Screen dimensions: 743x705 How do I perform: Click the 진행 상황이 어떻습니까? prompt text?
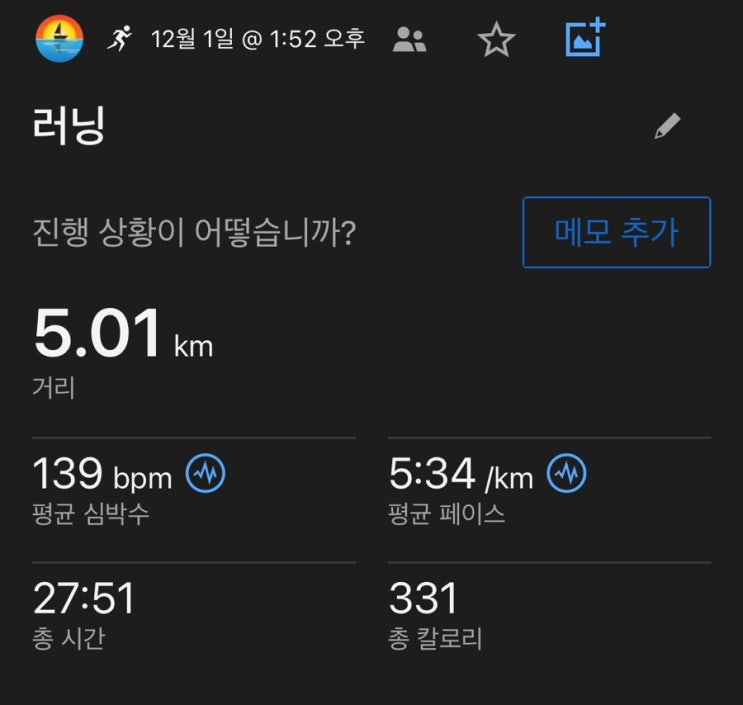[194, 232]
